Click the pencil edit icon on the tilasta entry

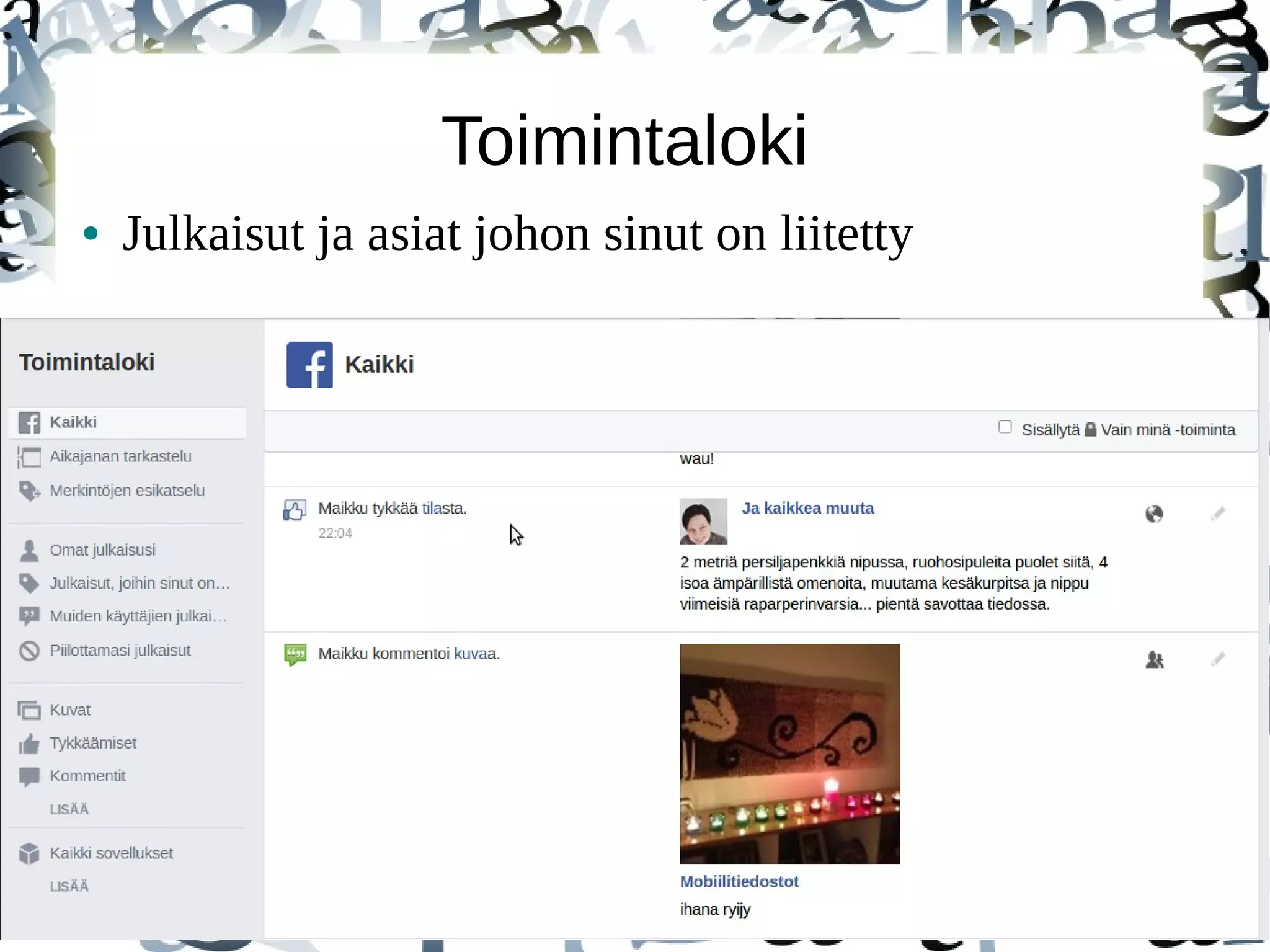click(1218, 514)
